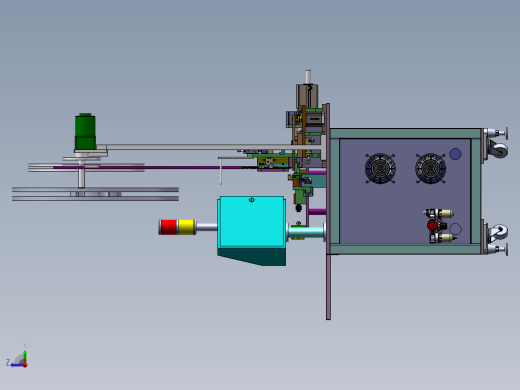Click the cyan cylindrical shaft beside the box
The width and height of the screenshot is (520, 390).
coord(306,231)
